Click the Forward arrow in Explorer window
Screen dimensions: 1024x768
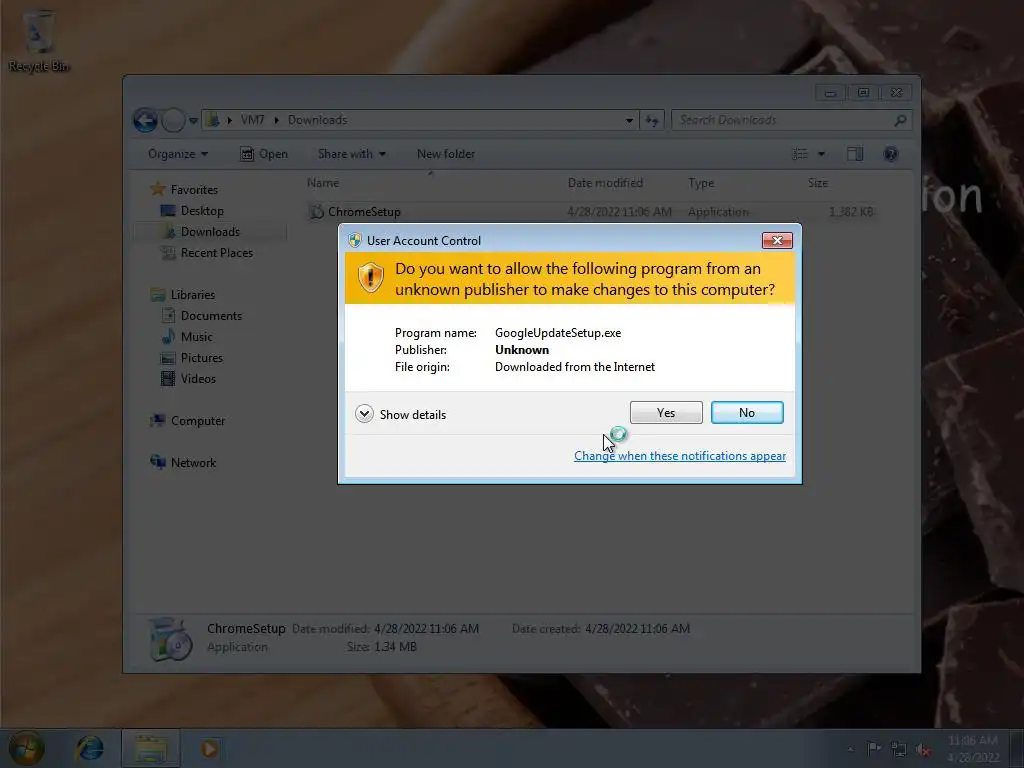[173, 120]
